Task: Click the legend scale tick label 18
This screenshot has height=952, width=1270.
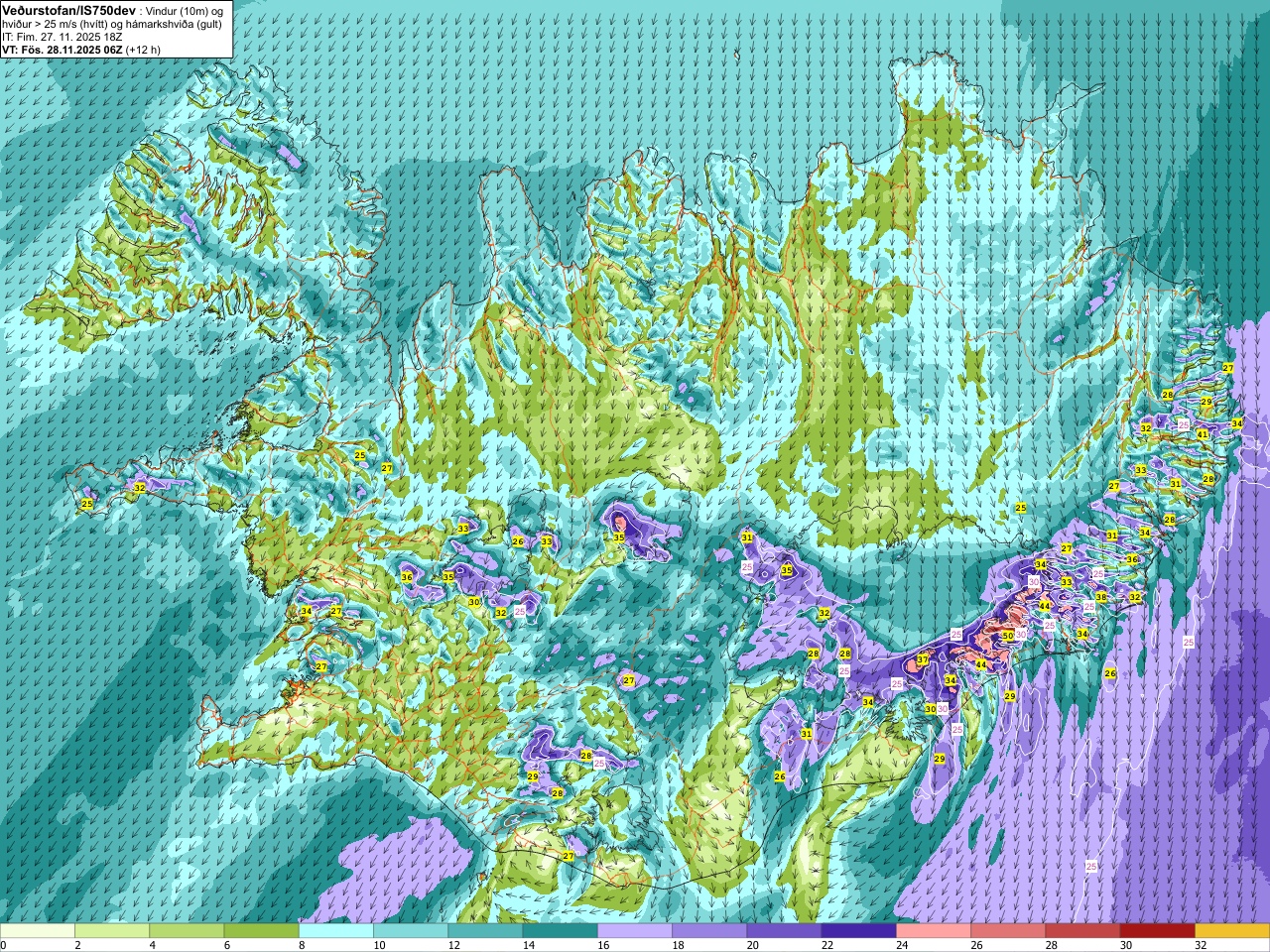Action: (679, 945)
